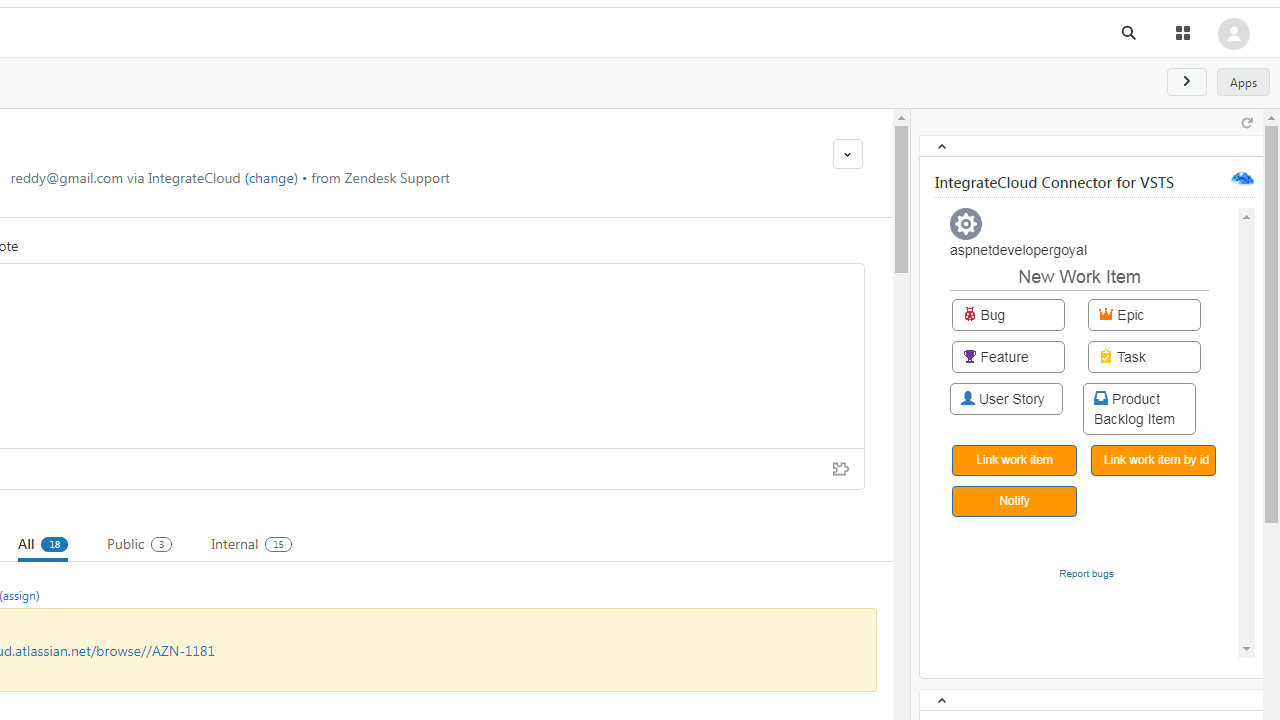The height and width of the screenshot is (720, 1280).
Task: Click the assign link
Action: point(18,596)
